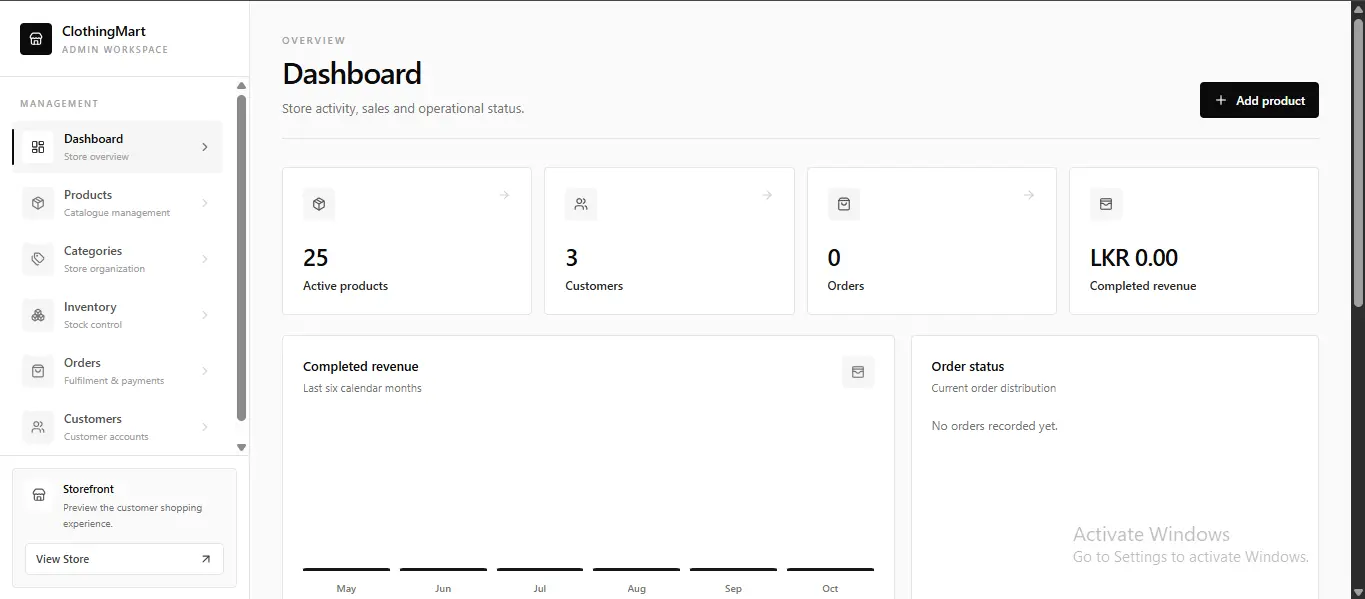The image size is (1365, 599).
Task: Follow the arrow on Customers card
Action: point(767,195)
